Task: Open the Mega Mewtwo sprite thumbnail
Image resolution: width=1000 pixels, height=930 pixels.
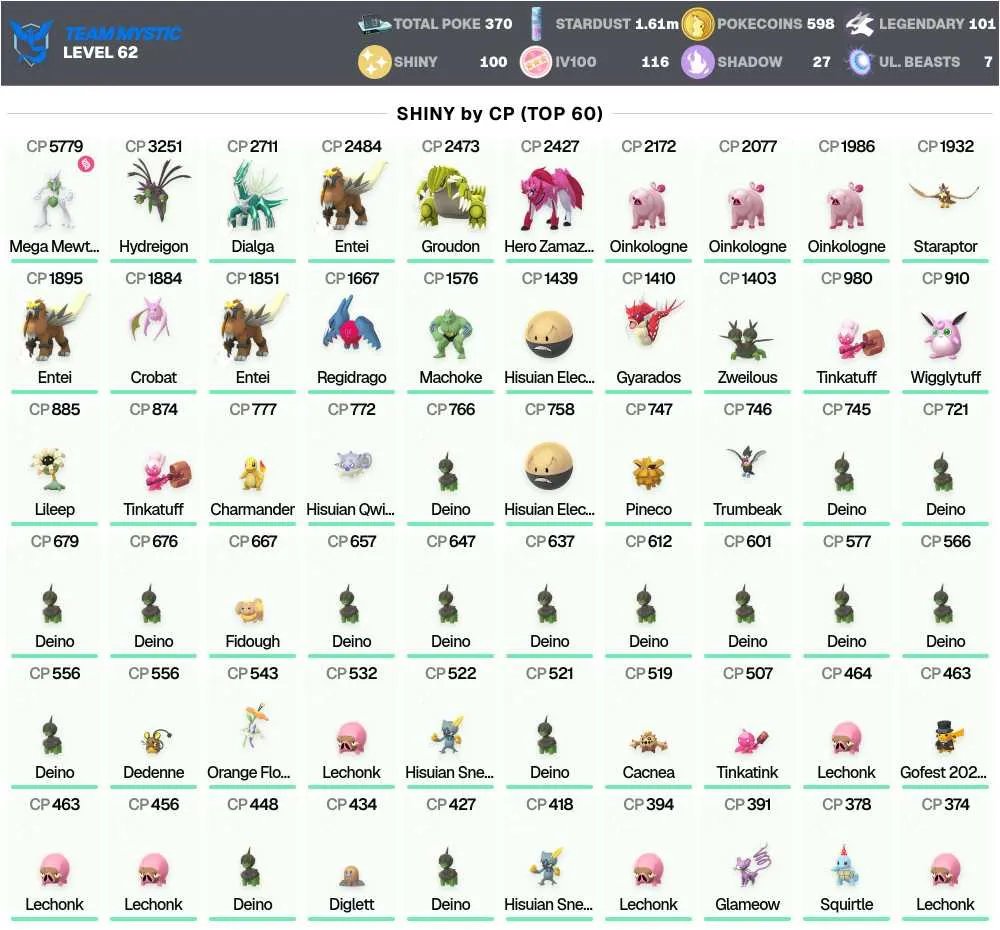Action: pyautogui.click(x=54, y=199)
